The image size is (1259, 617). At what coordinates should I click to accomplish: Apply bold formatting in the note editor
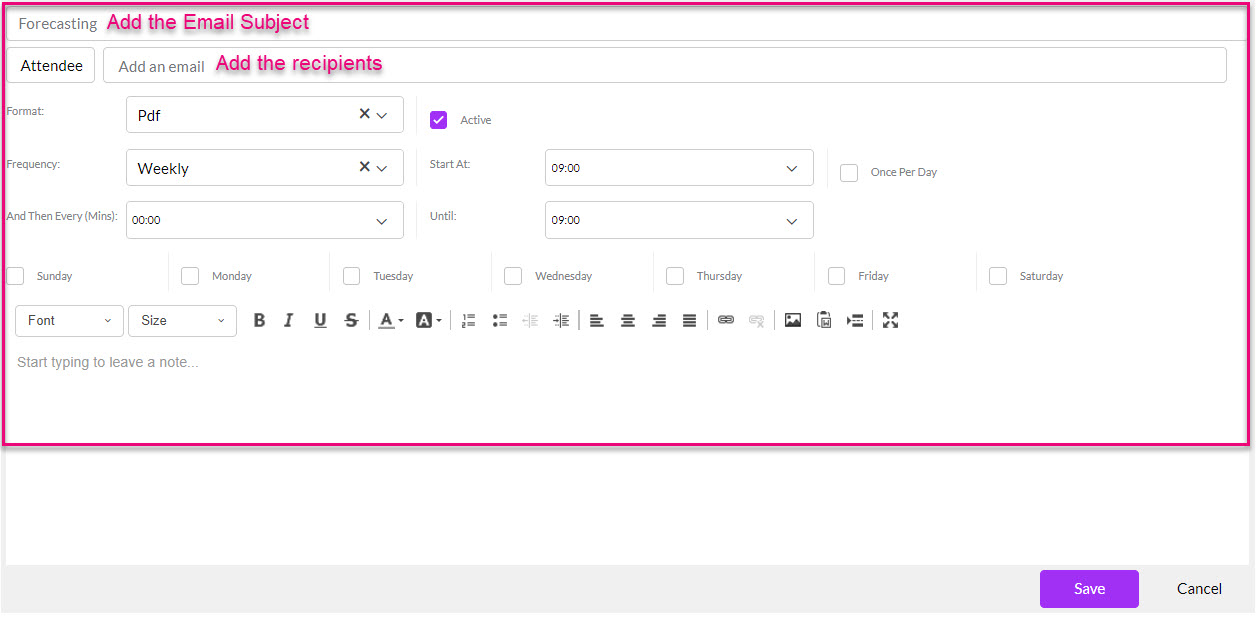click(259, 320)
